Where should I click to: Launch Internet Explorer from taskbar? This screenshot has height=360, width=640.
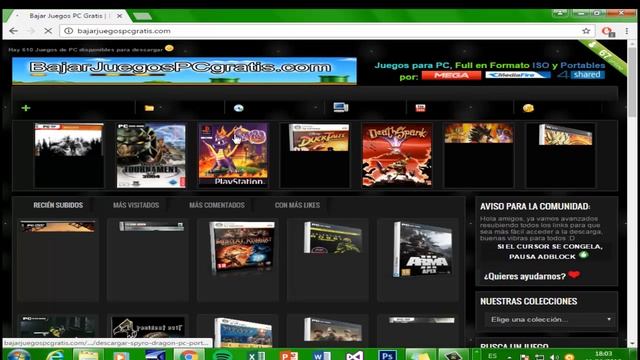point(55,355)
